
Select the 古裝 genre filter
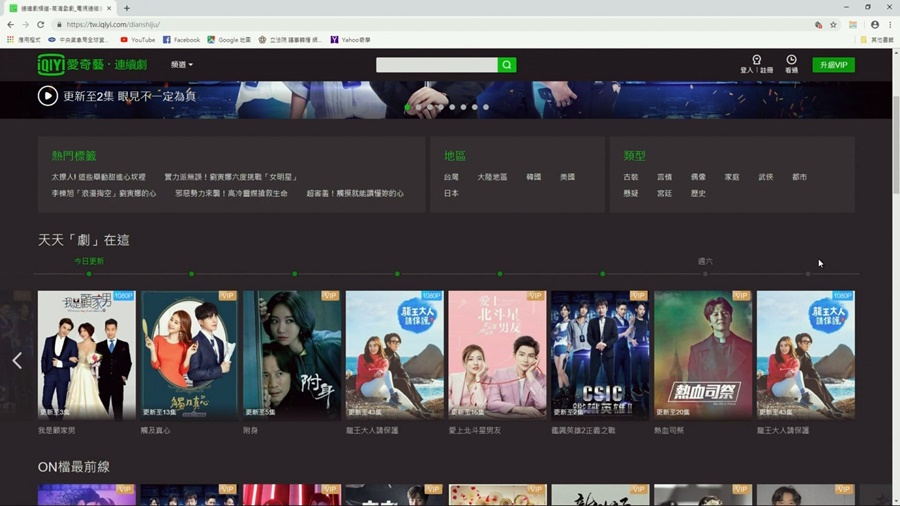tap(631, 177)
